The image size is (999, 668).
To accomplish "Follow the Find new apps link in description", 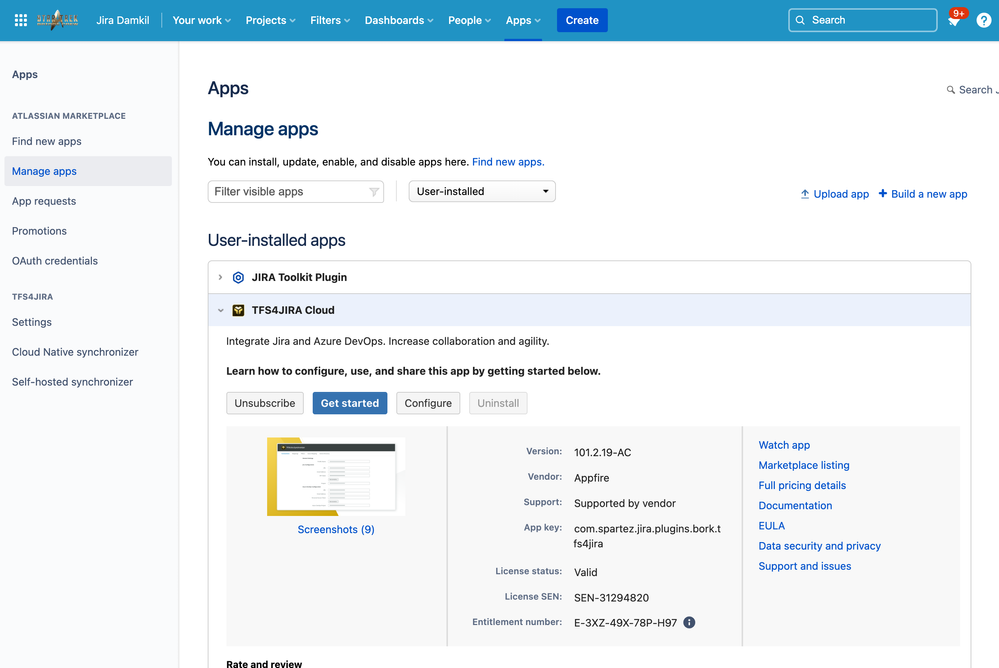I will 508,162.
